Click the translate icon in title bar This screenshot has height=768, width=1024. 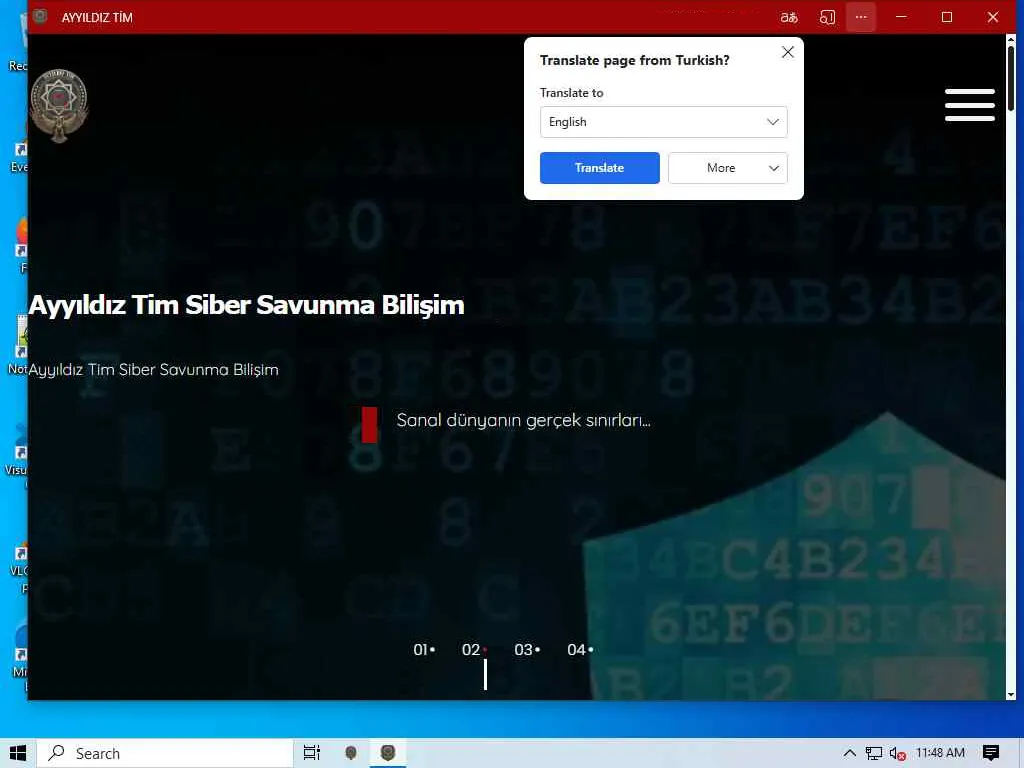point(789,18)
